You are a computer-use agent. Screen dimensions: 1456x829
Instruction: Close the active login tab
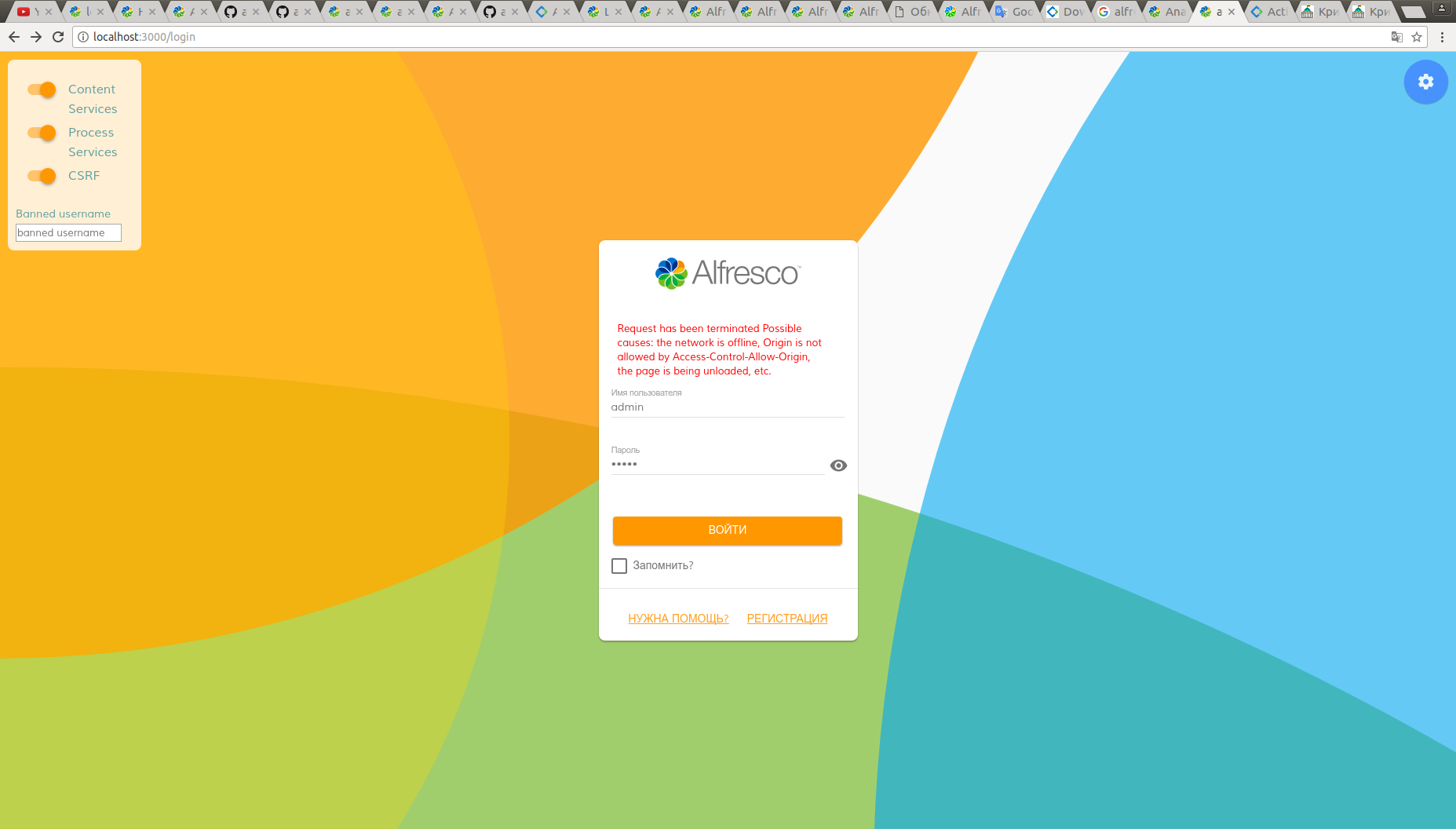pyautogui.click(x=1232, y=12)
